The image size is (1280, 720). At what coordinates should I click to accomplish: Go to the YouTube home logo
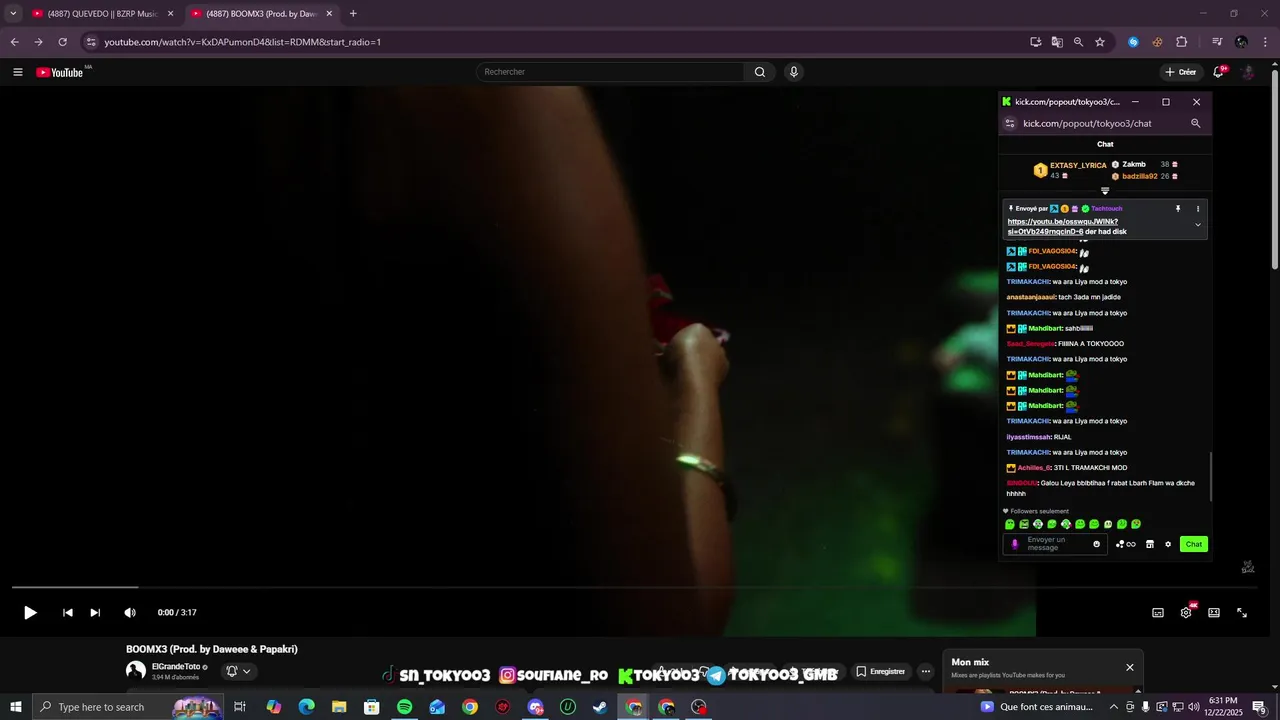(x=60, y=72)
